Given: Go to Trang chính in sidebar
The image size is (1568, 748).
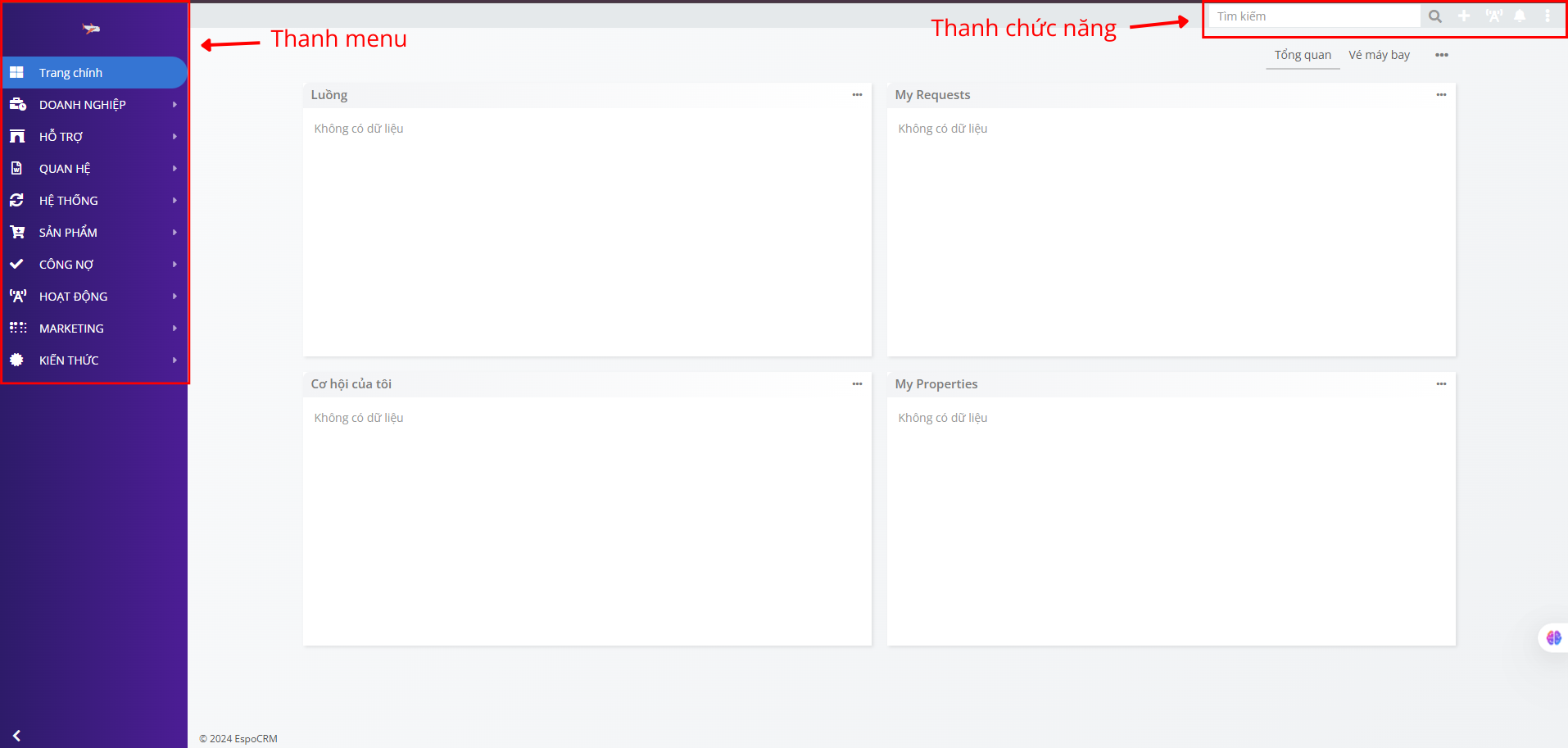Looking at the screenshot, I should coord(71,73).
